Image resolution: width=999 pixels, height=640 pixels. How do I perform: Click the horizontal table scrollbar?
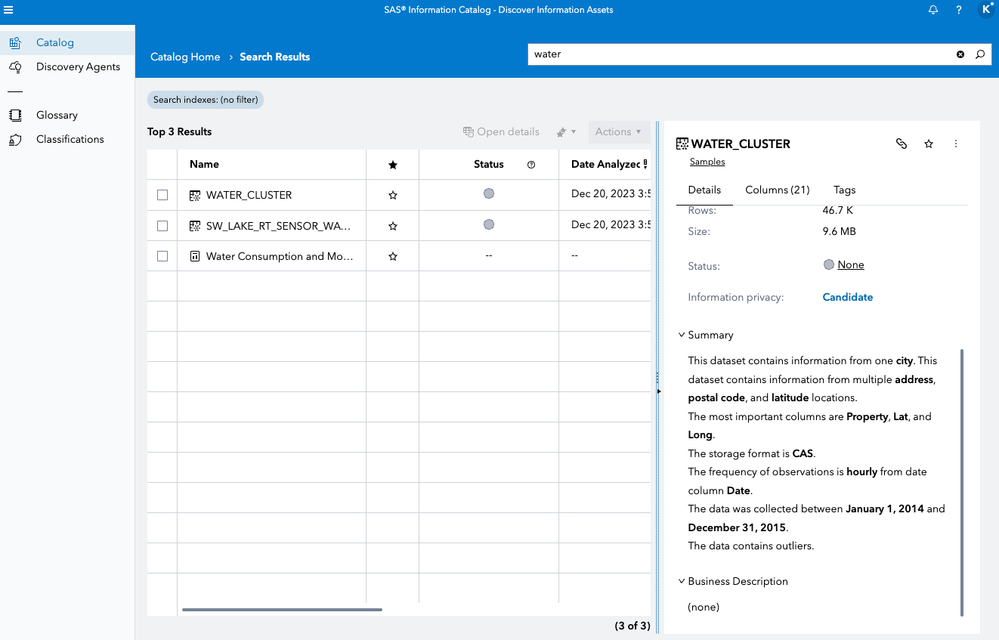pyautogui.click(x=282, y=609)
